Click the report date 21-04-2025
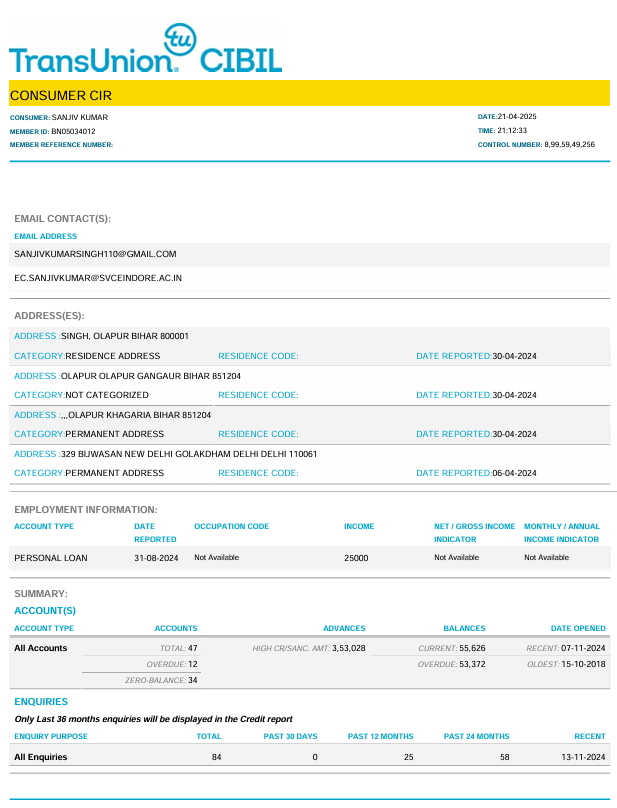The image size is (617, 808). pos(517,116)
